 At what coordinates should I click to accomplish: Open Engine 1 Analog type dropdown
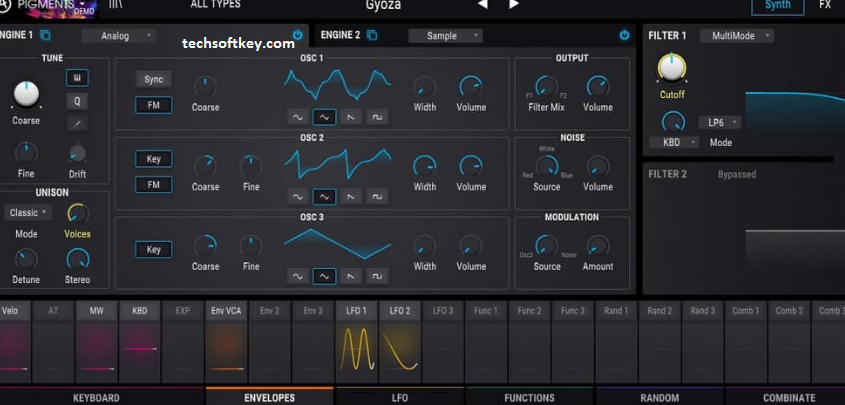119,36
